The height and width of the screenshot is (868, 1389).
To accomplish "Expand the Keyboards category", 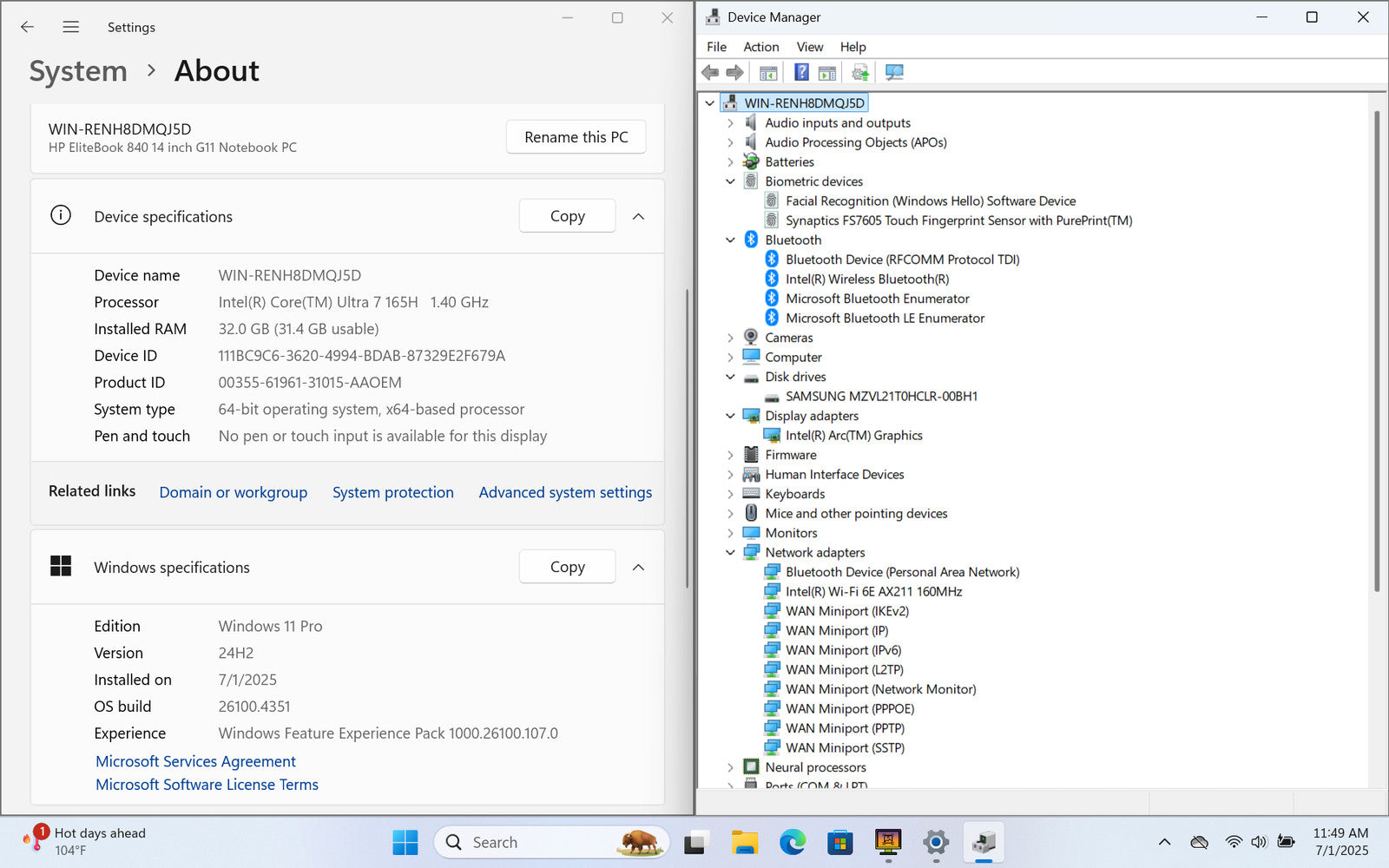I will pyautogui.click(x=730, y=494).
